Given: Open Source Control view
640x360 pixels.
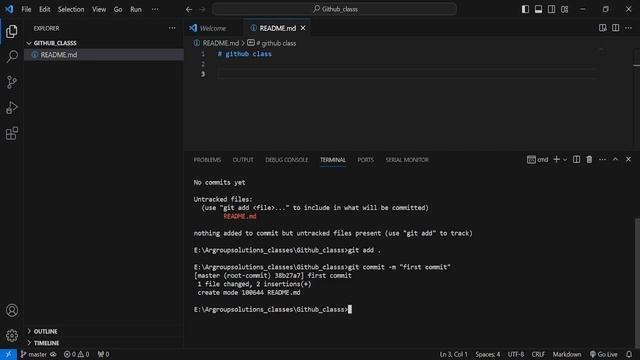Looking at the screenshot, I should 11,82.
